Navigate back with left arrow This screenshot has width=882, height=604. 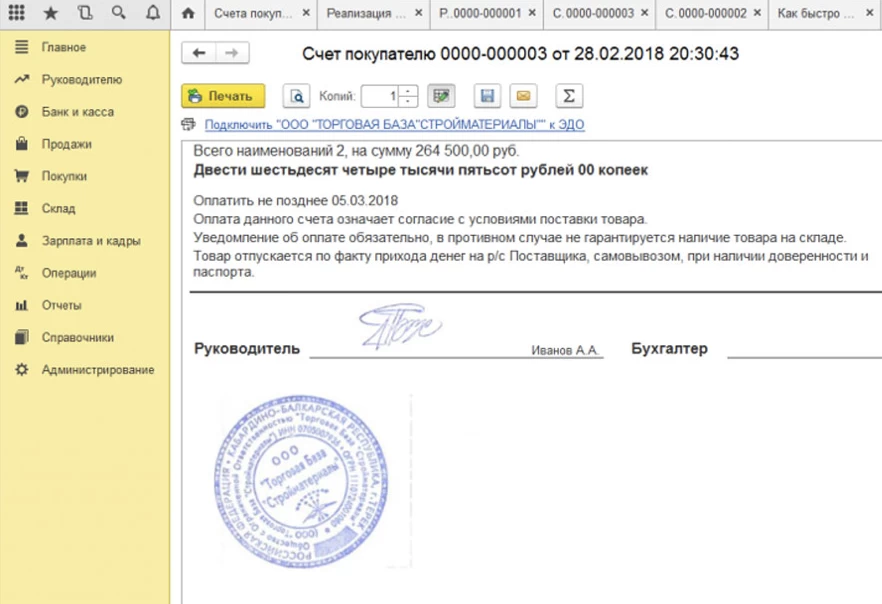[199, 54]
